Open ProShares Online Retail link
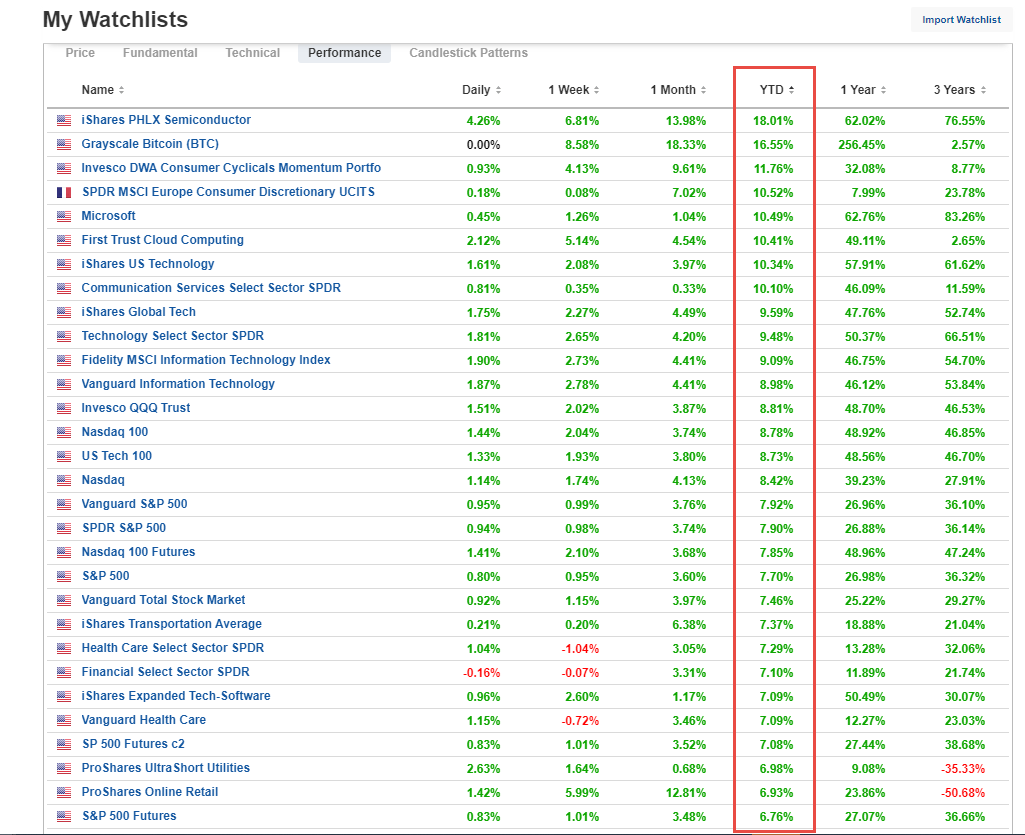This screenshot has height=835, width=1025. [150, 792]
